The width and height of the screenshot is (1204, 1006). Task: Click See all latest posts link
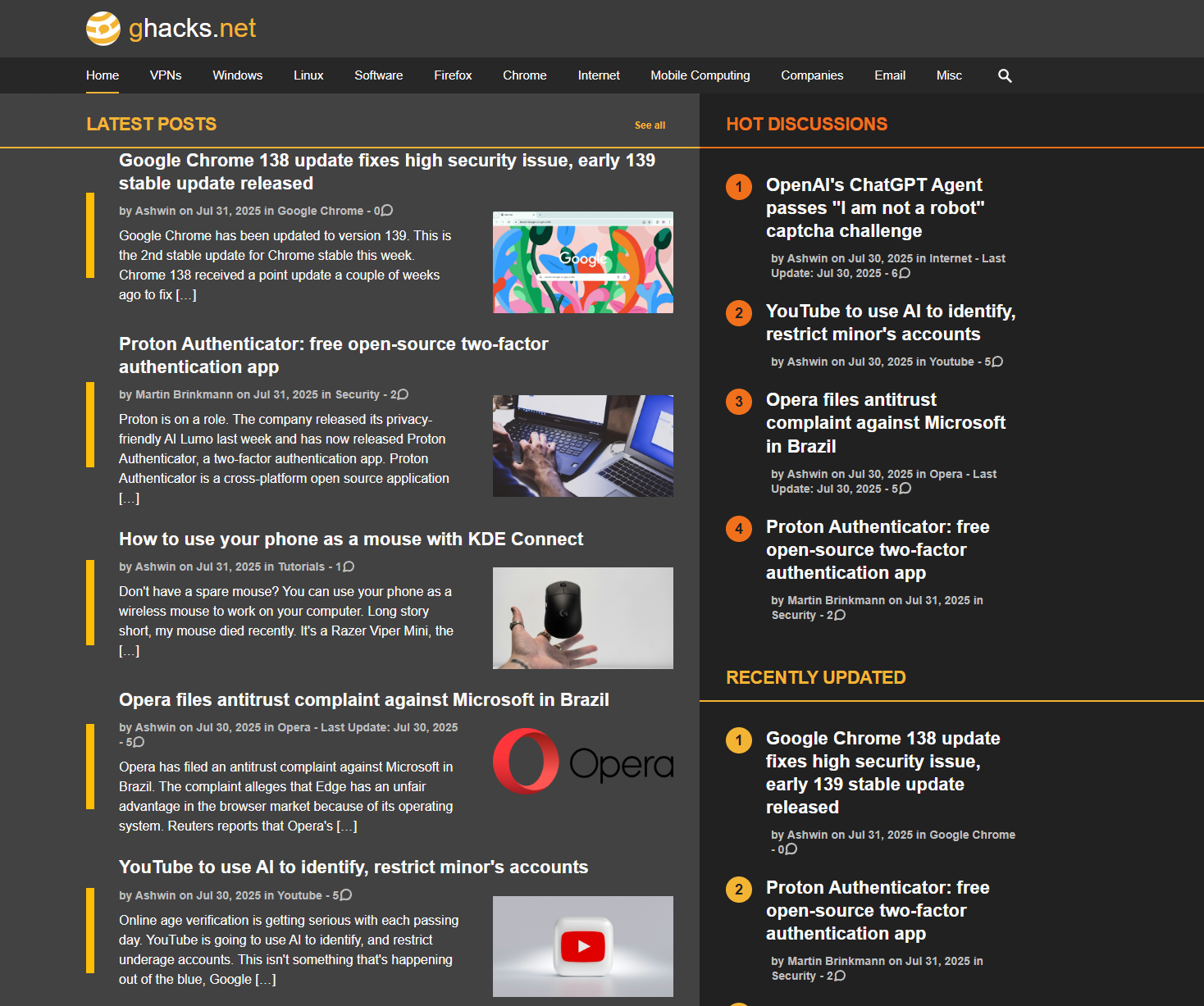(x=650, y=125)
